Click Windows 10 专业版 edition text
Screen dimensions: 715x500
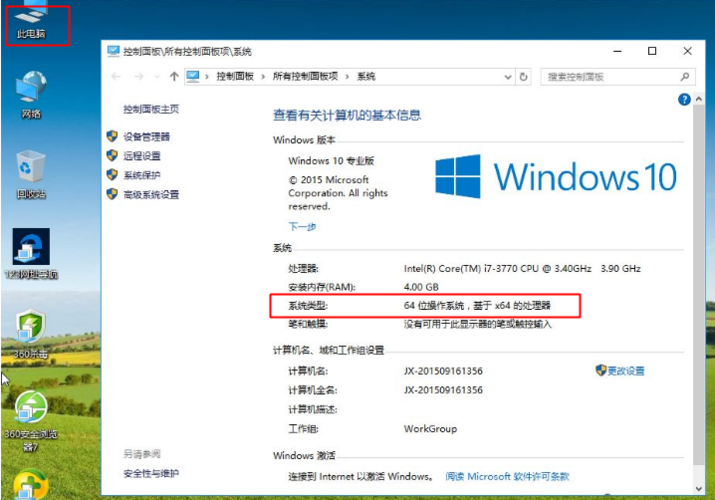click(331, 160)
